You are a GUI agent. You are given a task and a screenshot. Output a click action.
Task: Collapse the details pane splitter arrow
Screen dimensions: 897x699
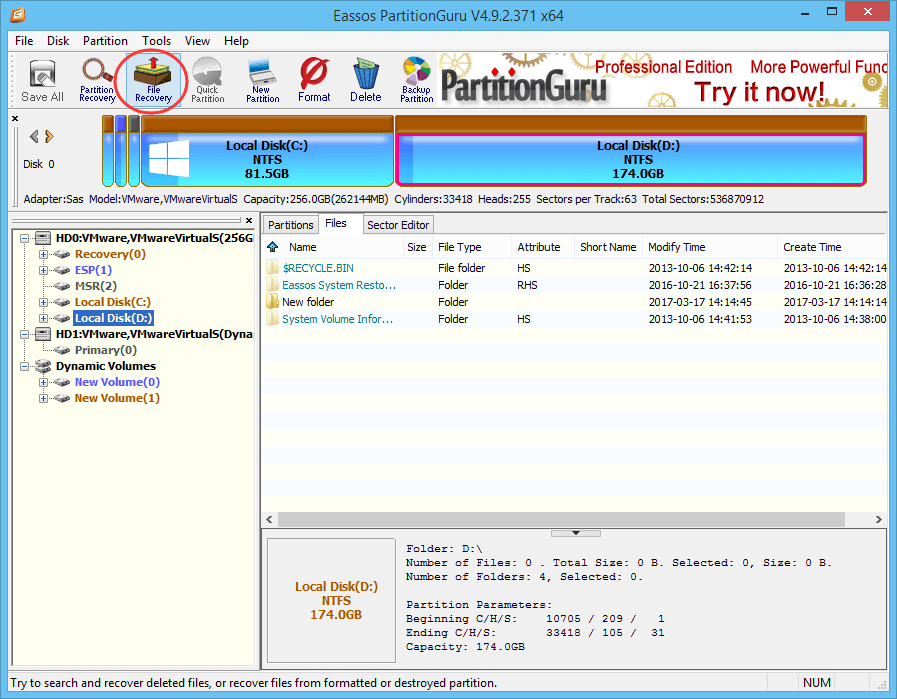coord(575,533)
